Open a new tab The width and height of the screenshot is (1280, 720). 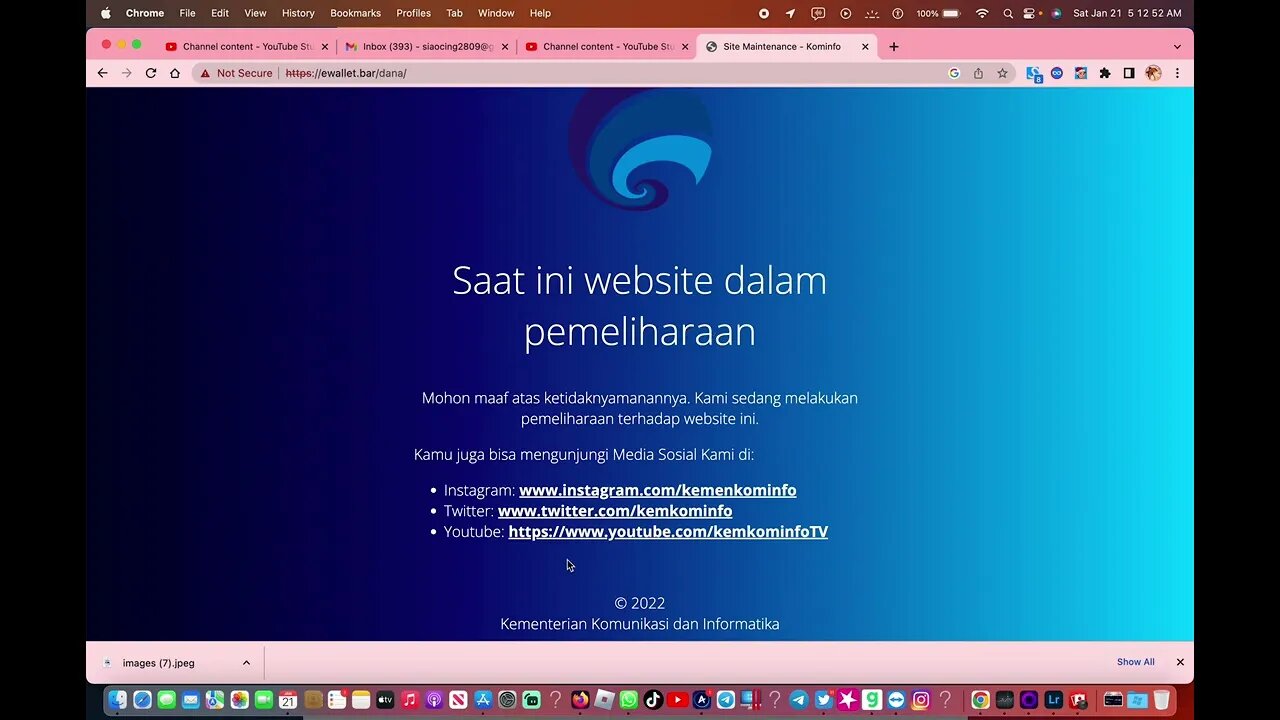894,46
